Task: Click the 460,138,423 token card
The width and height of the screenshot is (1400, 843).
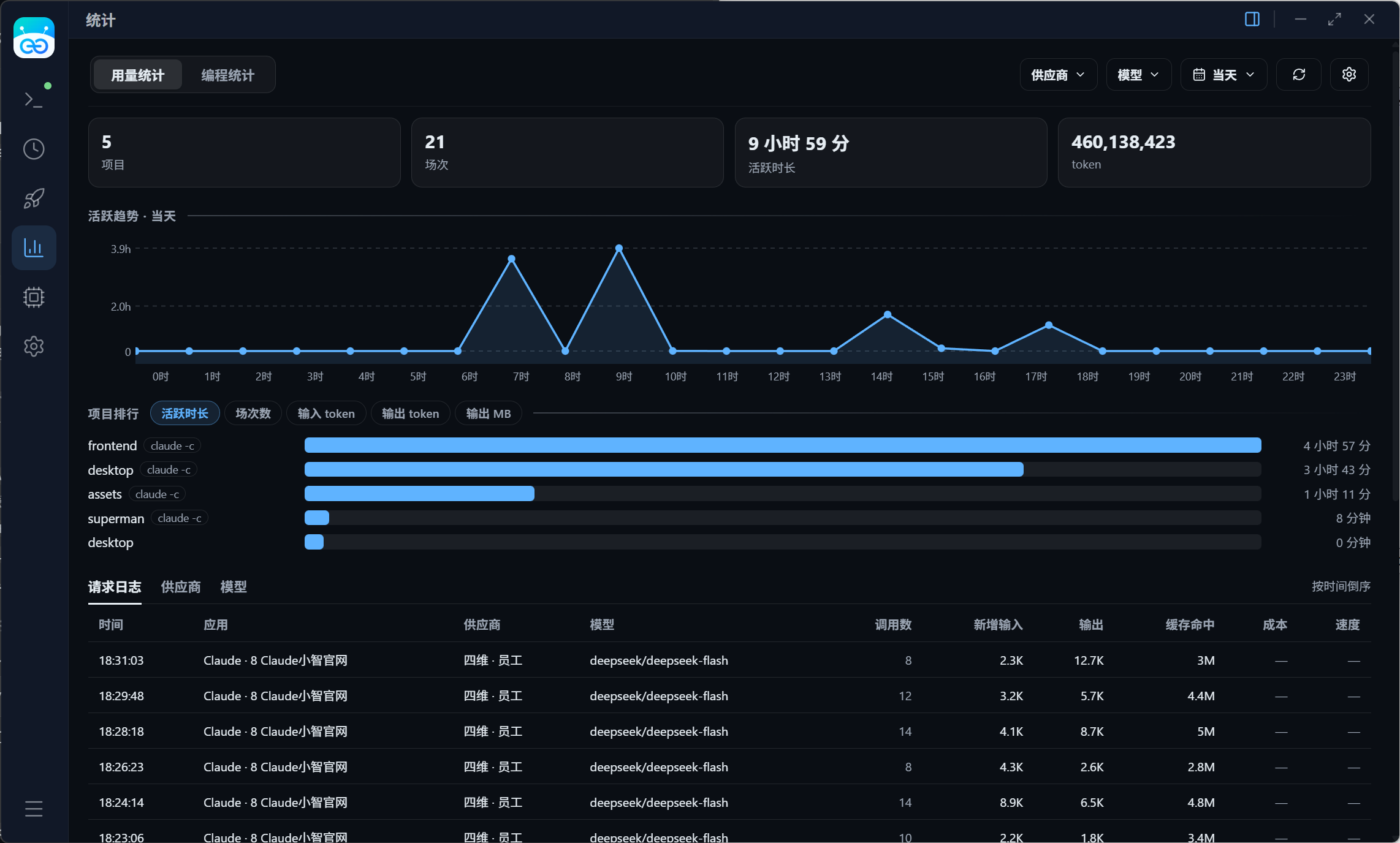Action: [x=1214, y=153]
